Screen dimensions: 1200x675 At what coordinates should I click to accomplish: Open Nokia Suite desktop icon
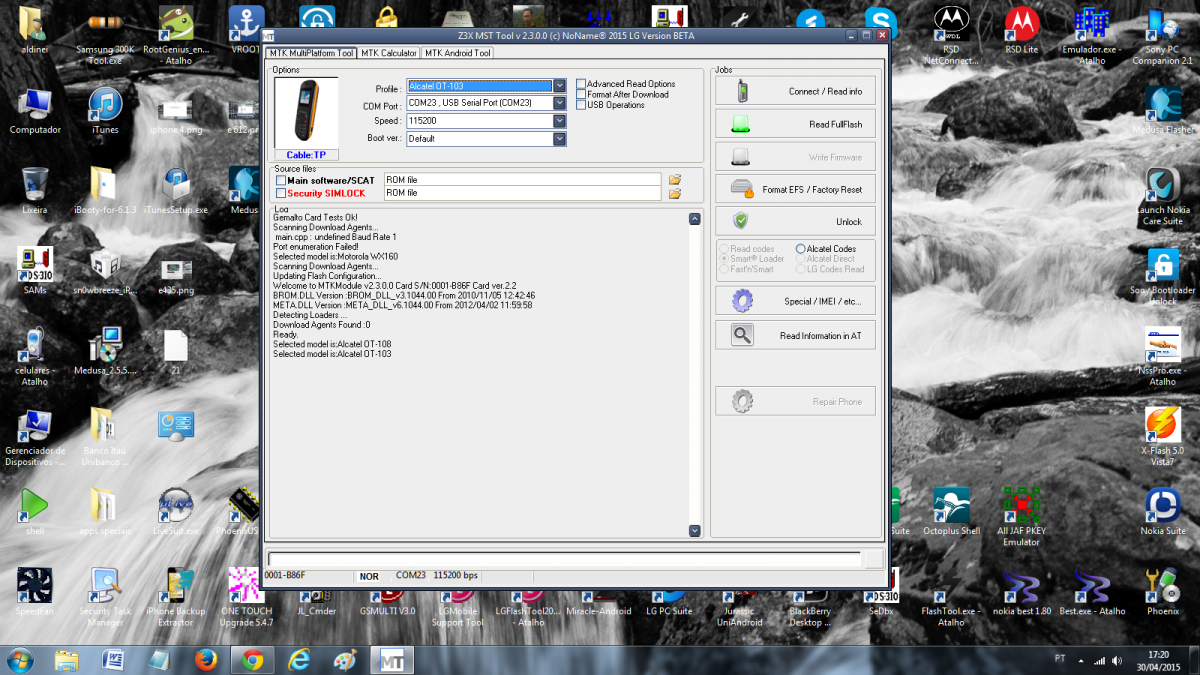point(1163,512)
